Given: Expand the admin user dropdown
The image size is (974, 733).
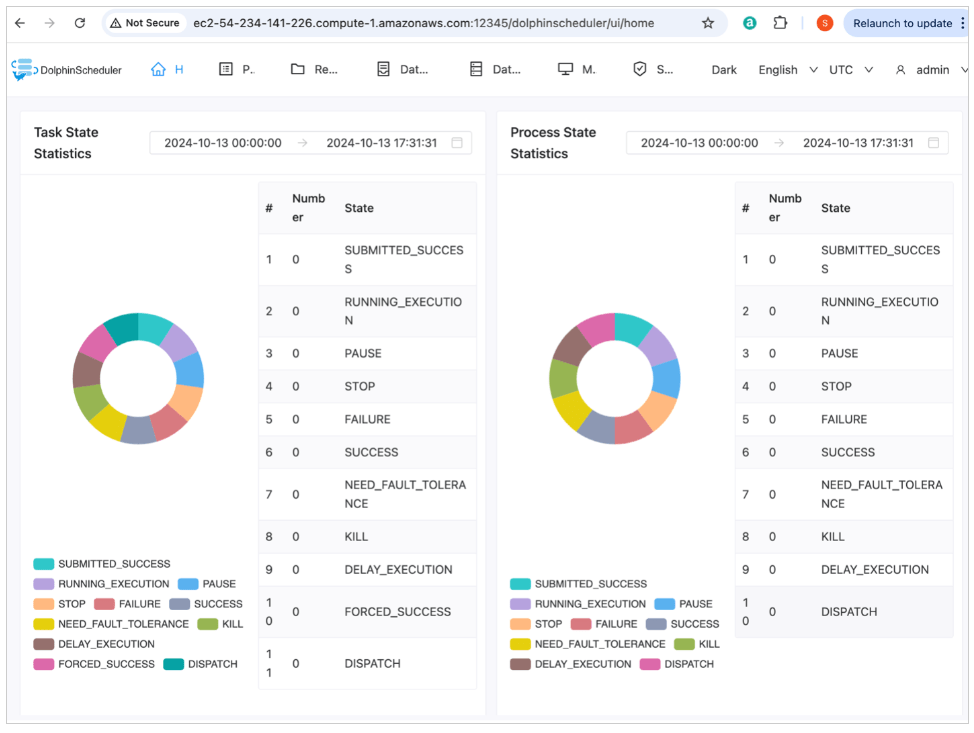Looking at the screenshot, I should click(x=932, y=70).
